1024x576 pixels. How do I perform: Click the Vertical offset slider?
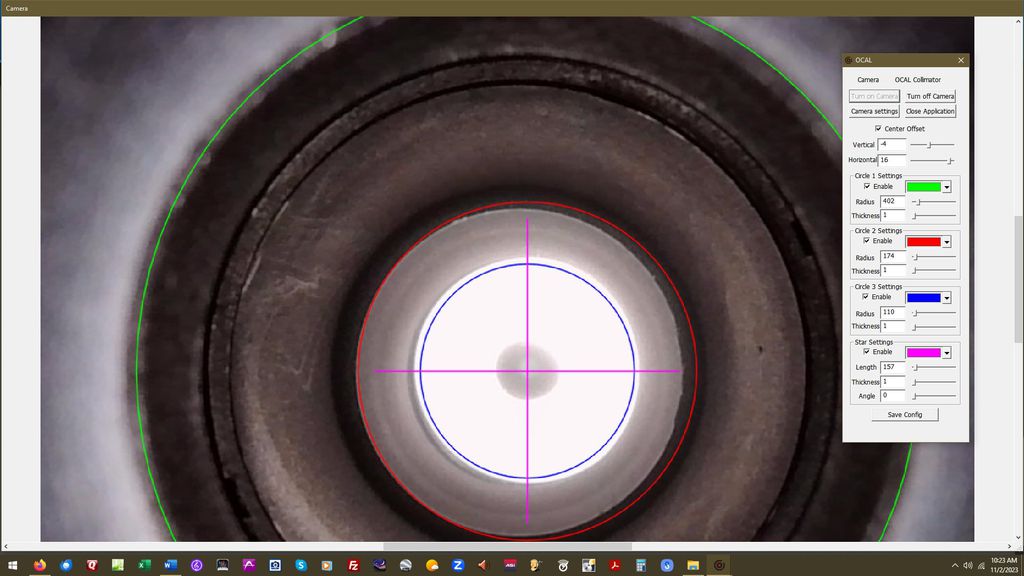point(932,144)
